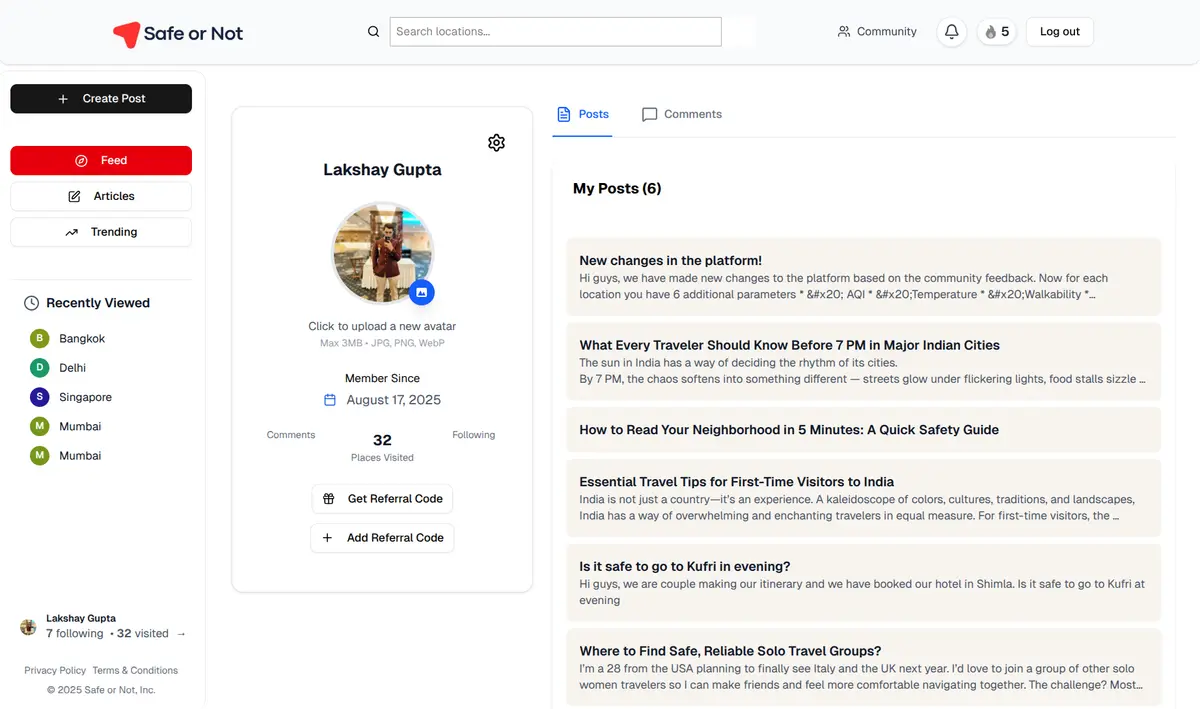Focus the Search locations input field
This screenshot has width=1200, height=709.
coord(555,32)
